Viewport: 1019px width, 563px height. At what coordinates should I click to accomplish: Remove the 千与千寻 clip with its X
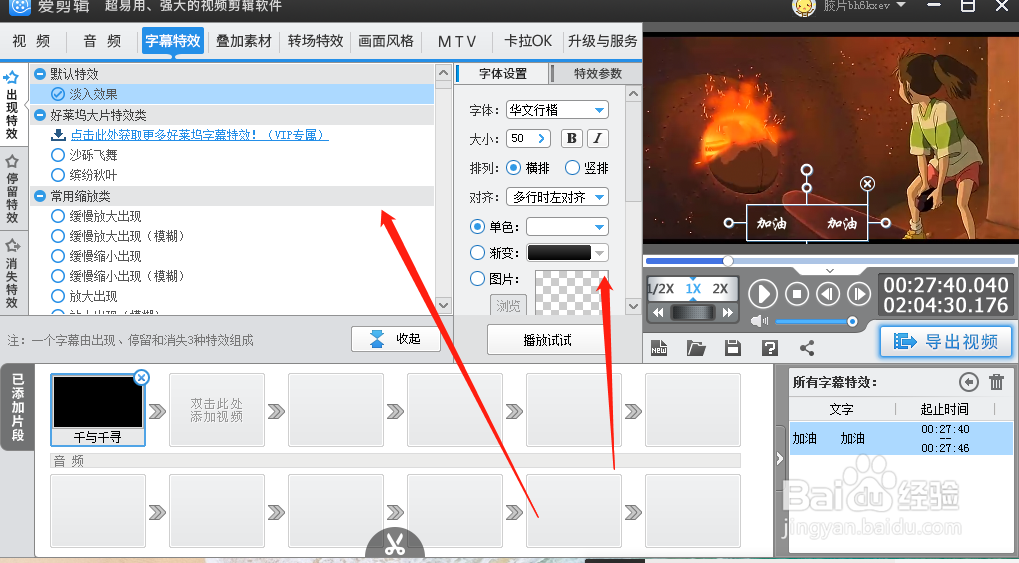pyautogui.click(x=141, y=377)
